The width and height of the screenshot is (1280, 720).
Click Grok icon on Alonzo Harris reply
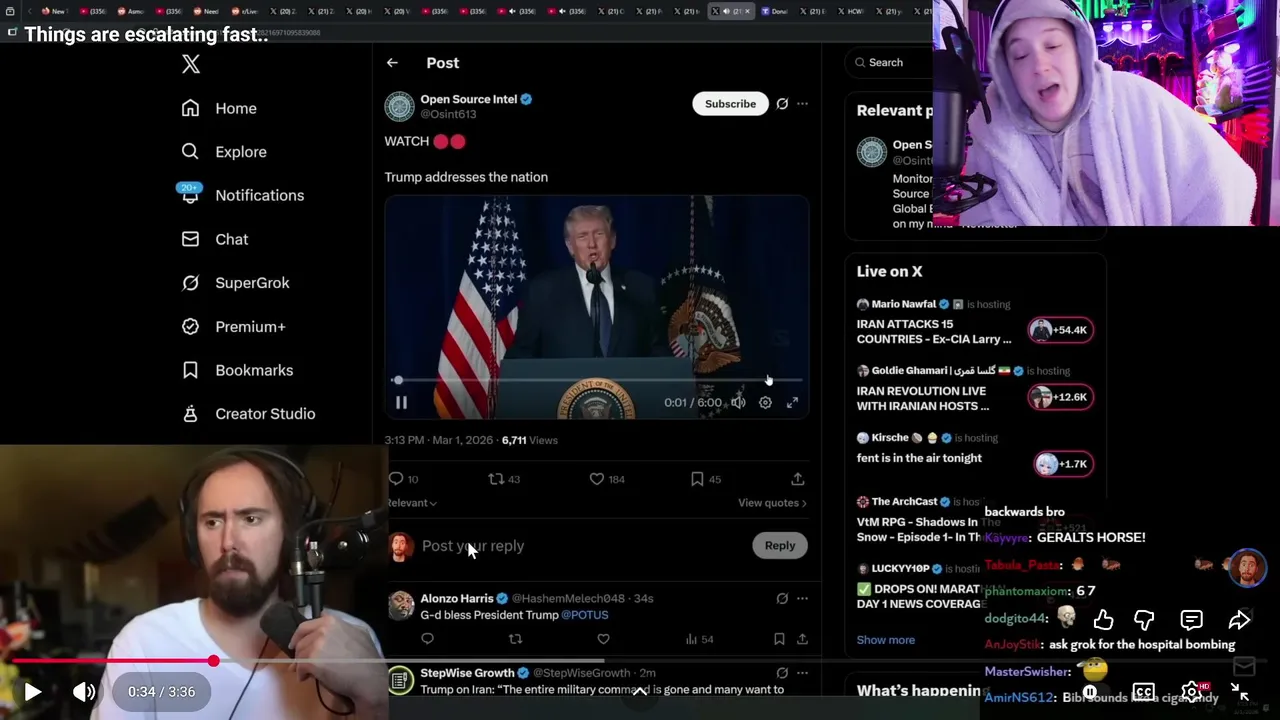click(782, 598)
